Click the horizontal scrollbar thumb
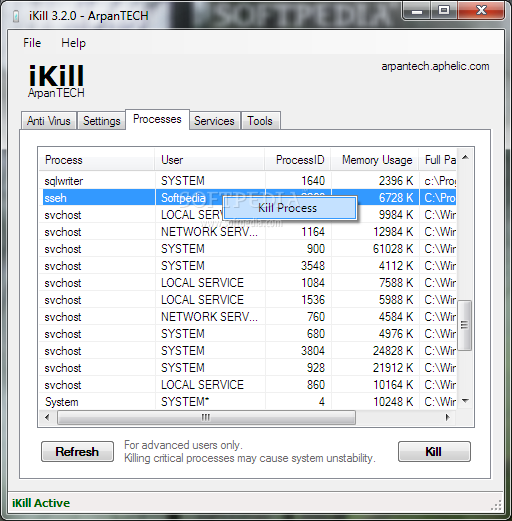 pos(206,417)
